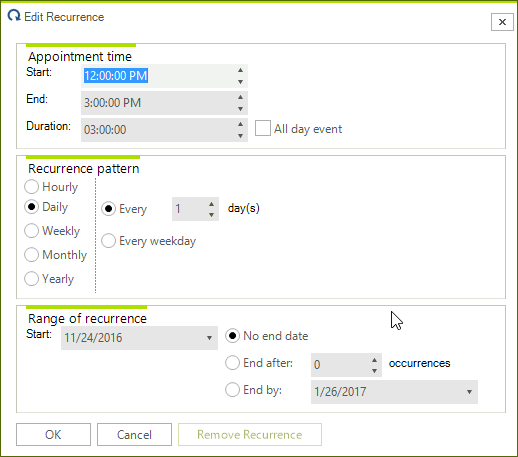This screenshot has width=518, height=457.
Task: Increase the End after occurrences count
Action: tap(374, 360)
